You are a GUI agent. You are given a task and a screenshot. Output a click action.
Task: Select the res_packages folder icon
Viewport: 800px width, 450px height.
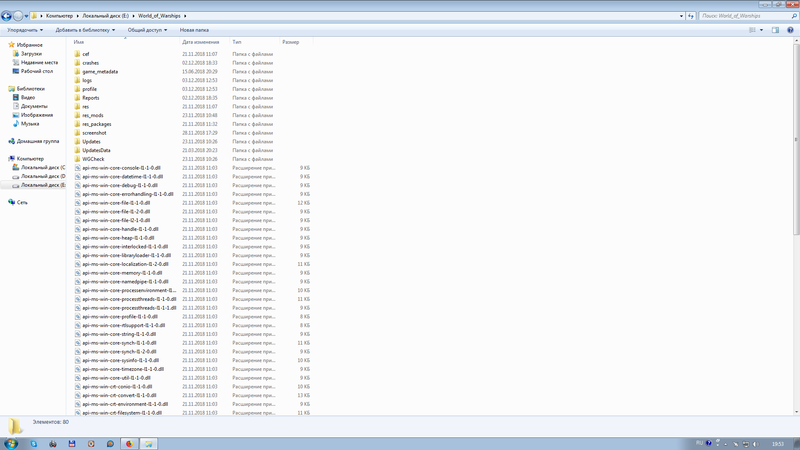pos(78,124)
